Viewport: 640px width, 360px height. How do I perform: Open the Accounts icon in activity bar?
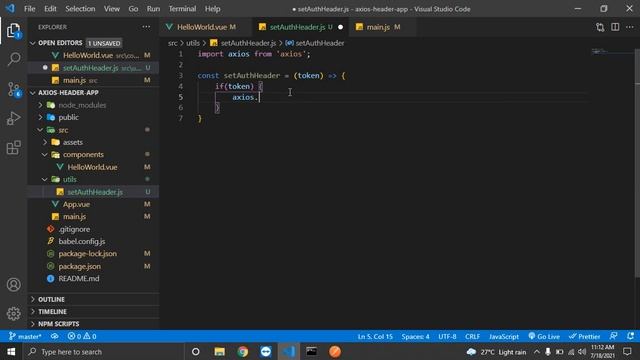tap(13, 284)
